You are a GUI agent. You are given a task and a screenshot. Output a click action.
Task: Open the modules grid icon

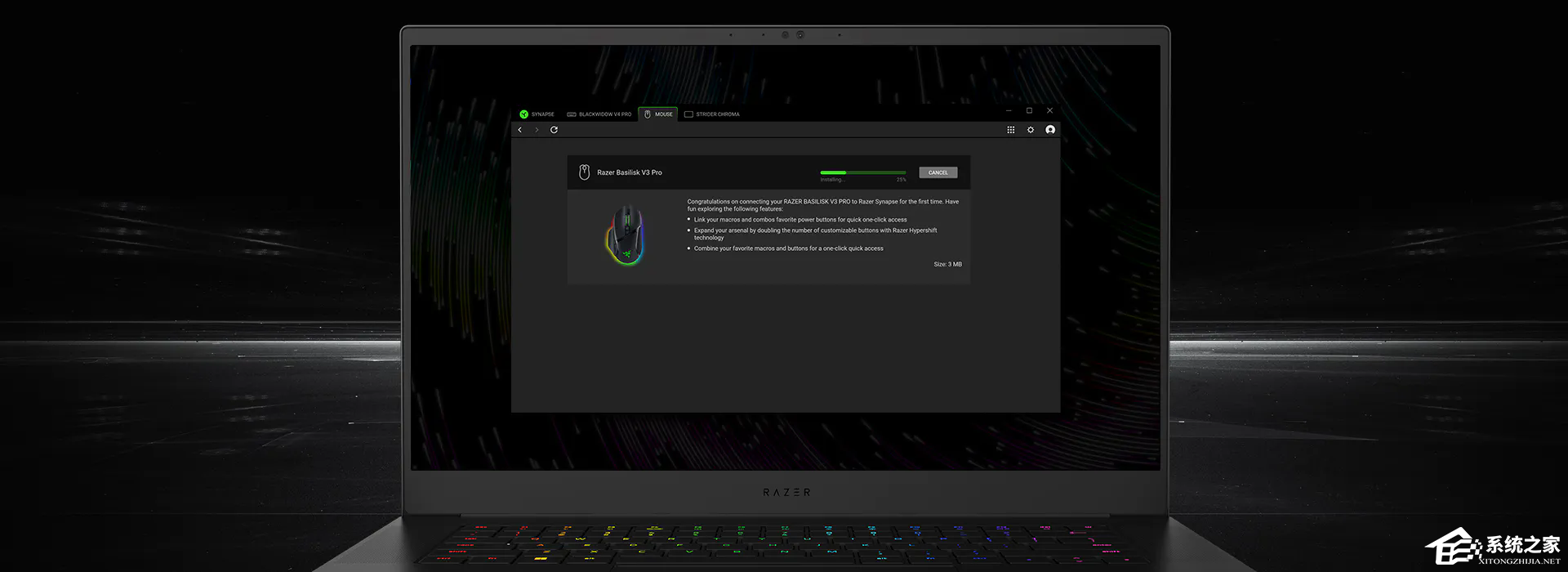tap(1011, 130)
